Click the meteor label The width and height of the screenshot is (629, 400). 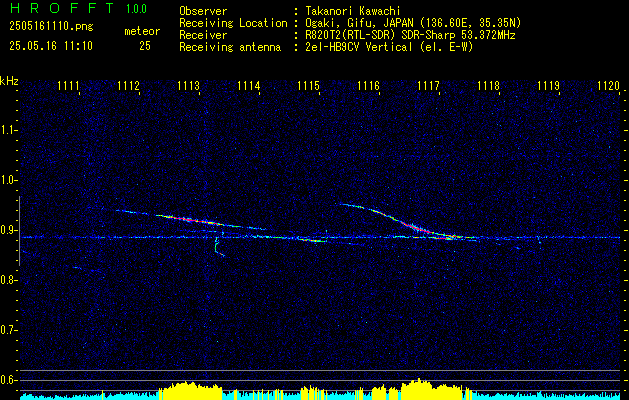pyautogui.click(x=142, y=31)
